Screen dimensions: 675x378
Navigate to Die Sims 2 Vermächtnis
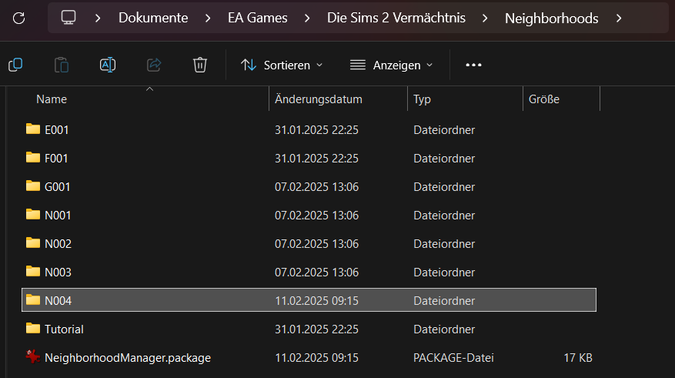click(396, 18)
